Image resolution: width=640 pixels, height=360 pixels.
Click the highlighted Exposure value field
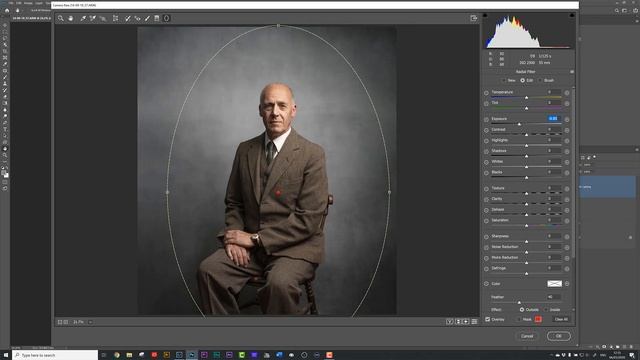(553, 119)
